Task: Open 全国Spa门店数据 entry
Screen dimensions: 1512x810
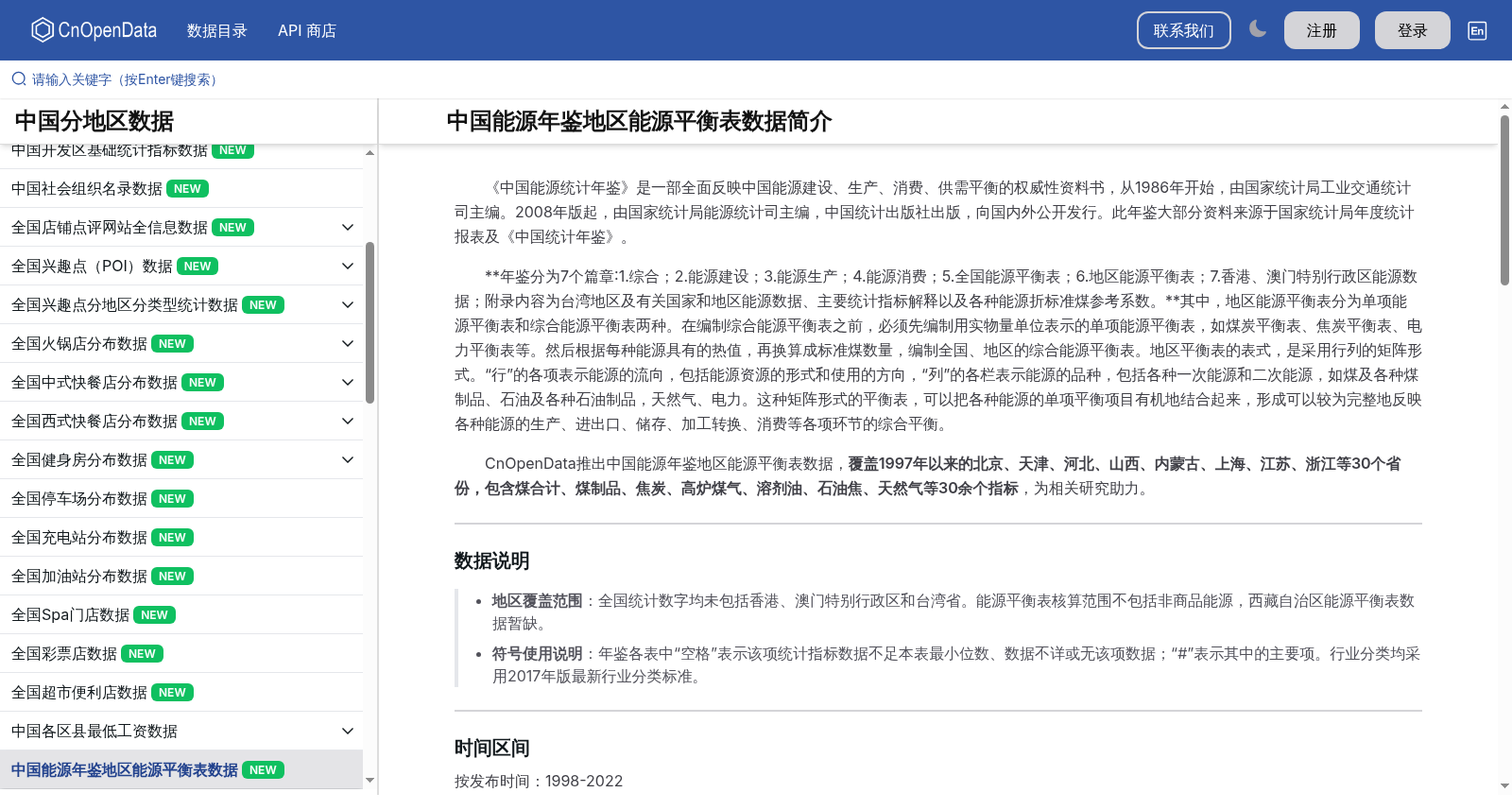Action: point(181,614)
